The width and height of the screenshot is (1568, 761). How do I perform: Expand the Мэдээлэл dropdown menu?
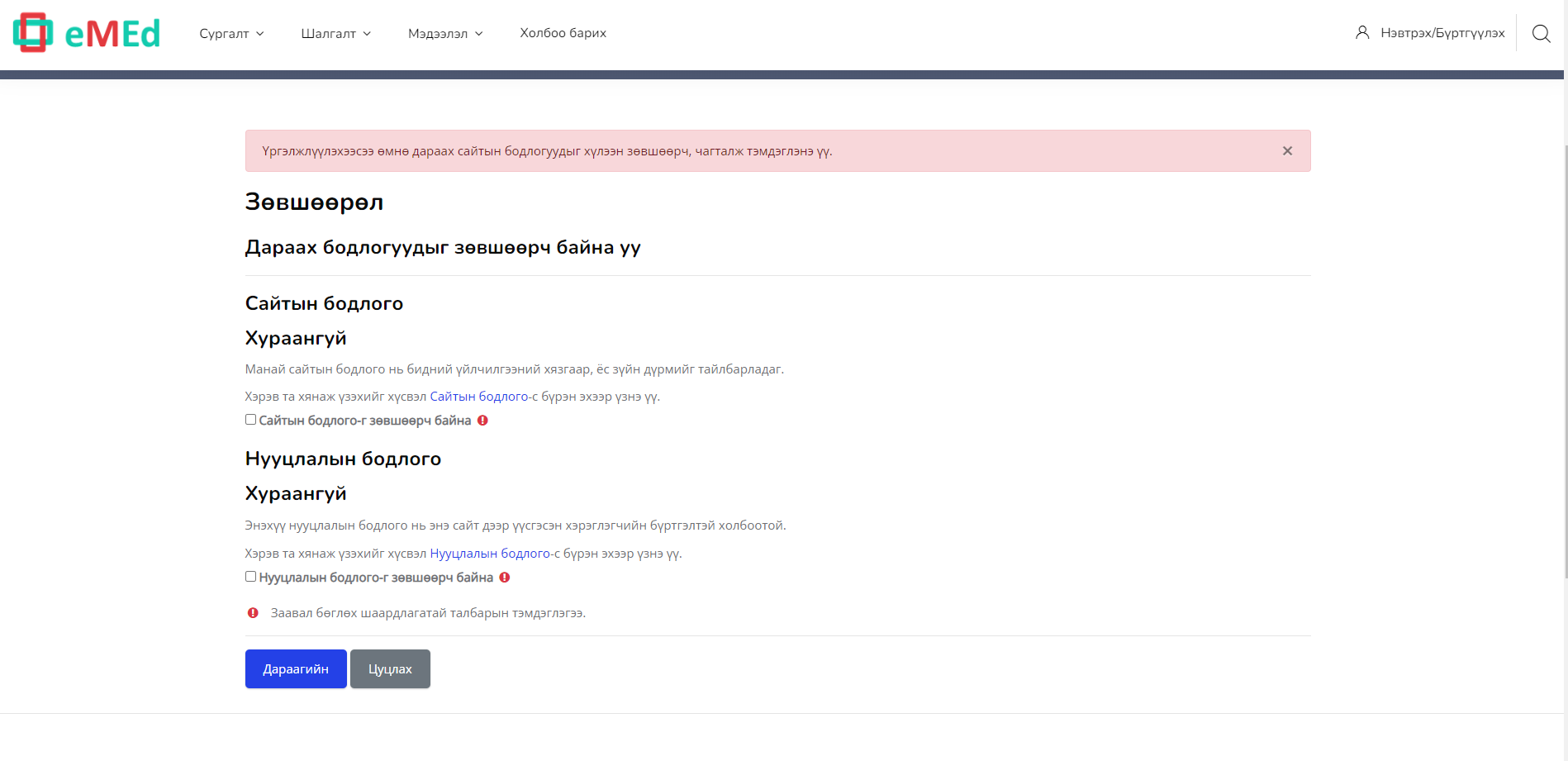click(444, 34)
